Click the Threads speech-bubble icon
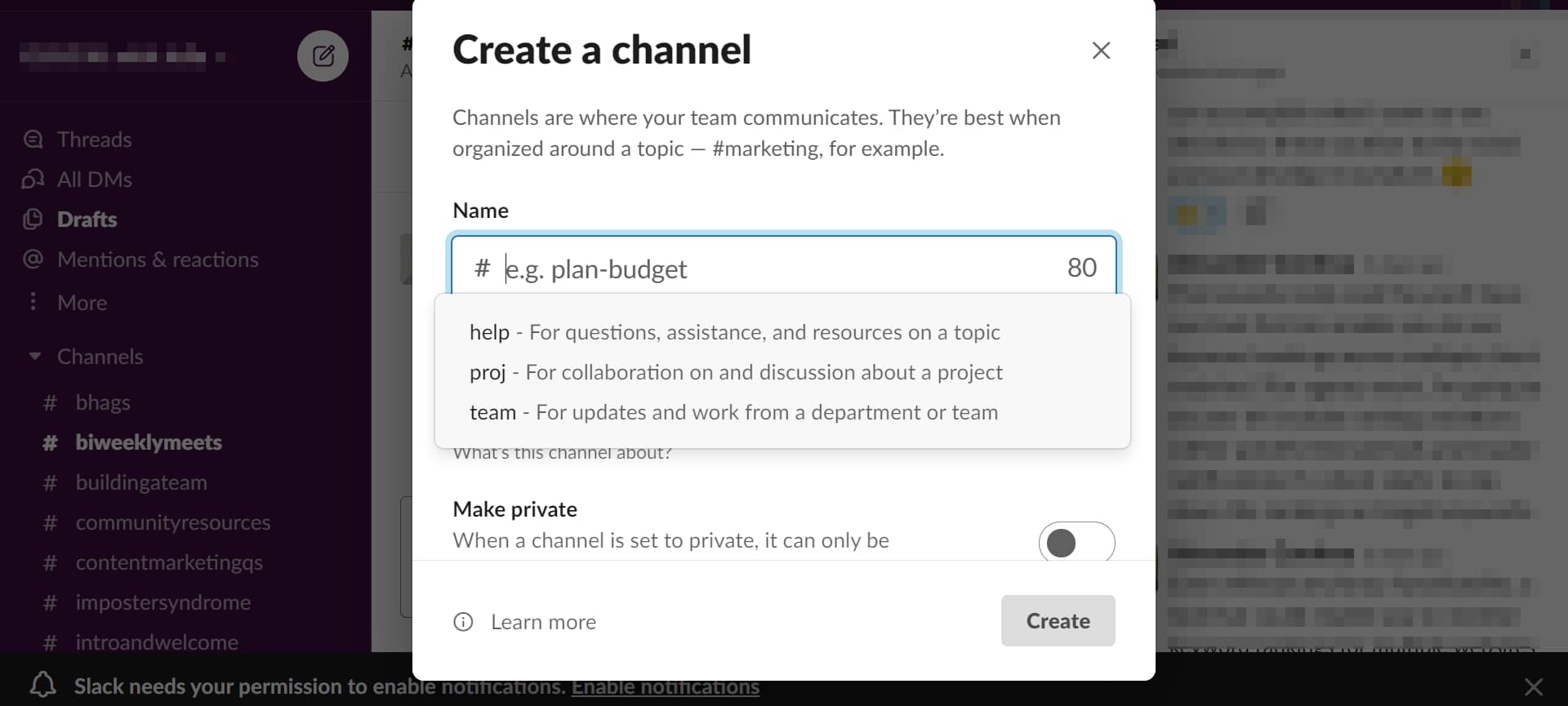The image size is (1568, 706). click(33, 139)
